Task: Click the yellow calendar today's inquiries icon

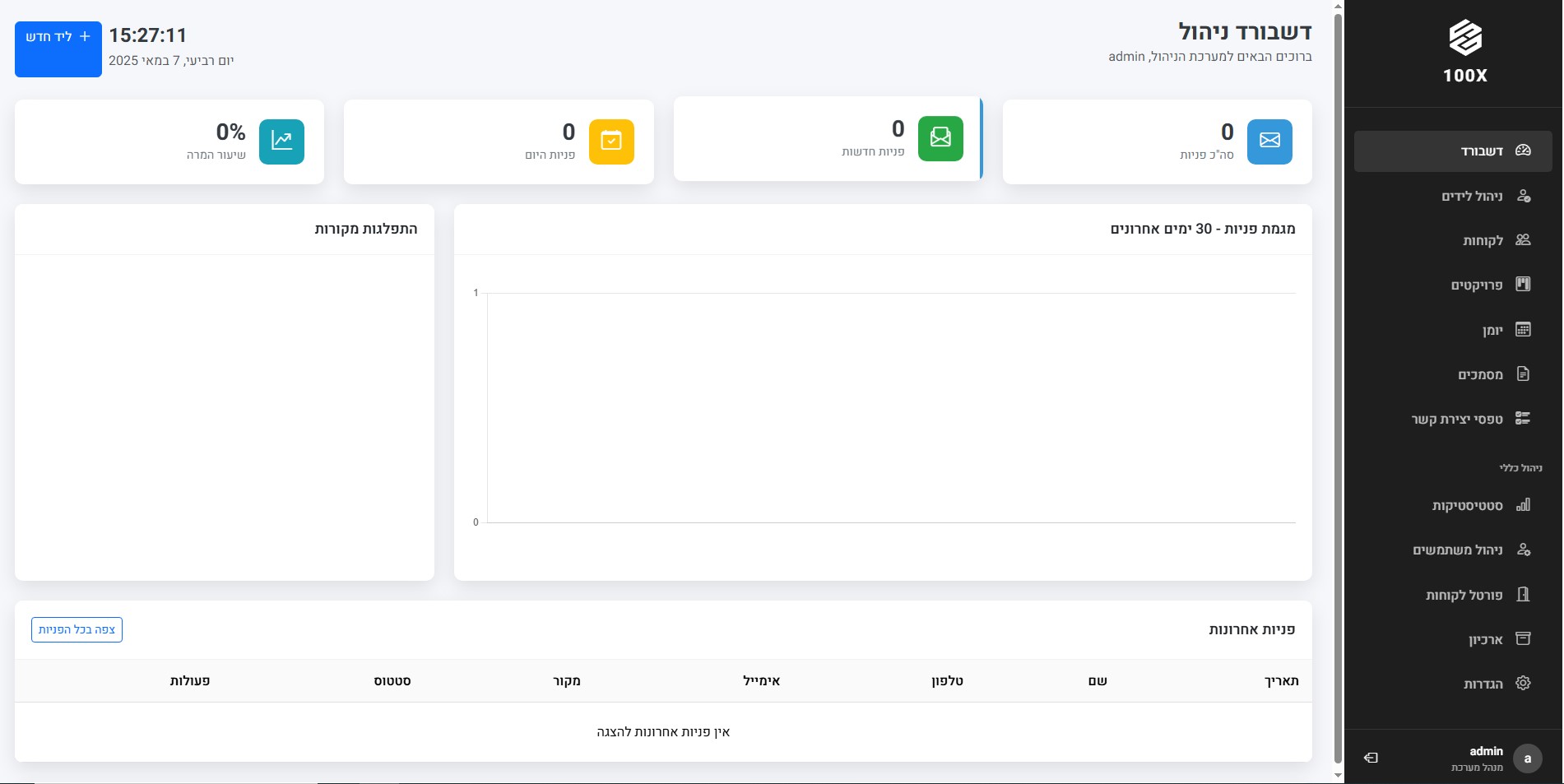Action: point(611,141)
